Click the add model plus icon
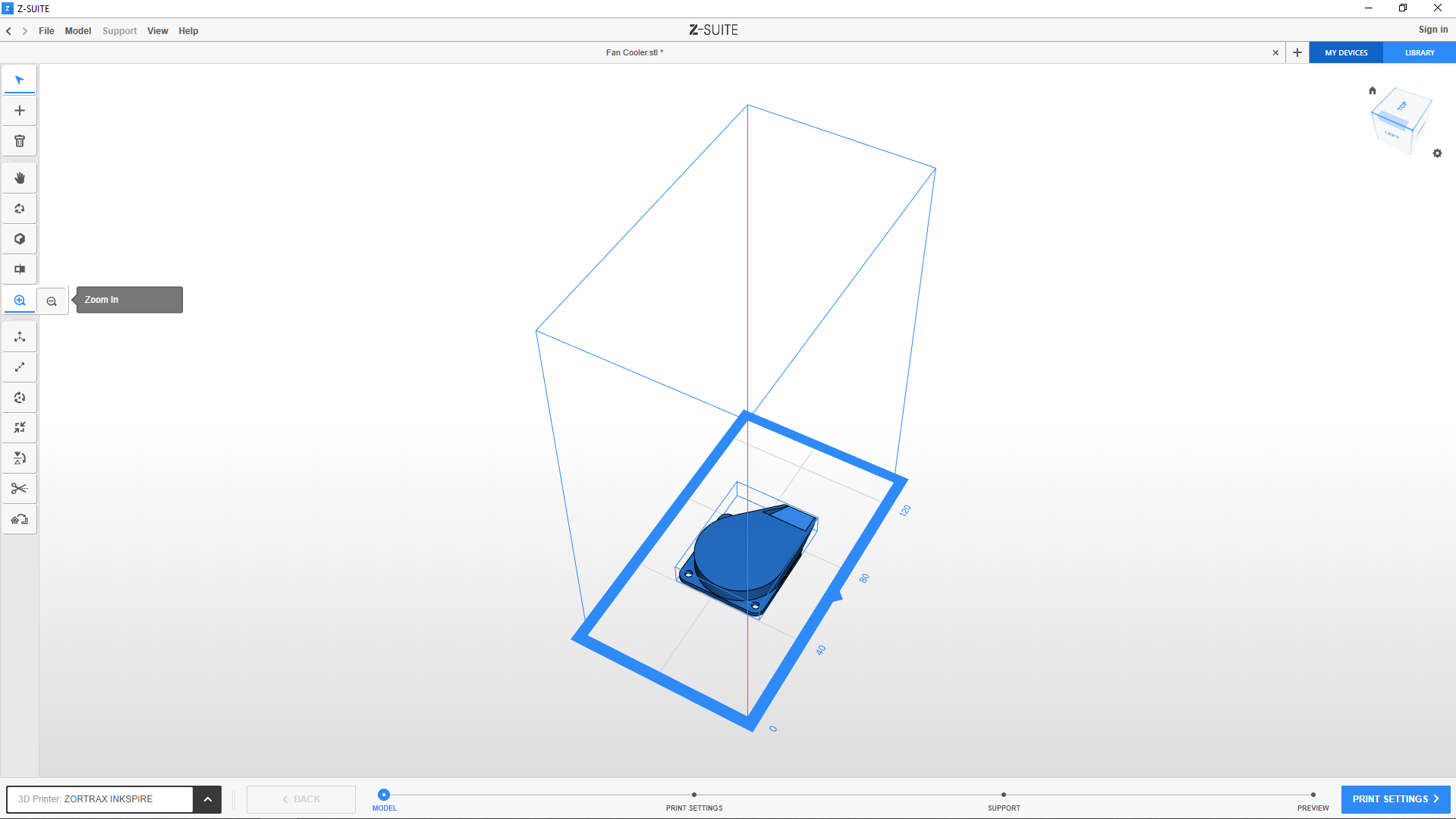Screen dimensions: 1456x819 [20, 111]
